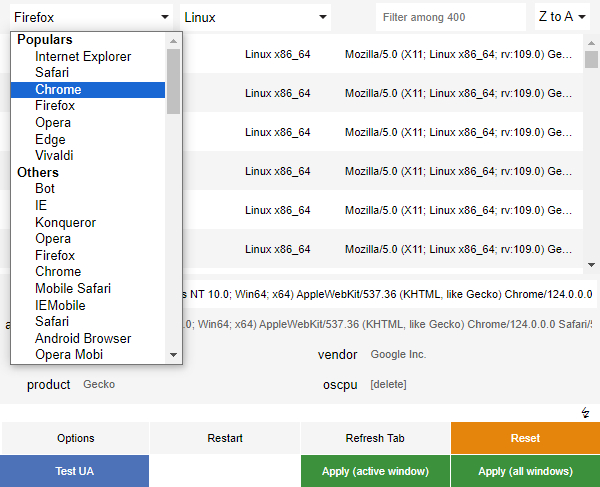
Task: Select Opera under Populars
Action: pos(88,122)
